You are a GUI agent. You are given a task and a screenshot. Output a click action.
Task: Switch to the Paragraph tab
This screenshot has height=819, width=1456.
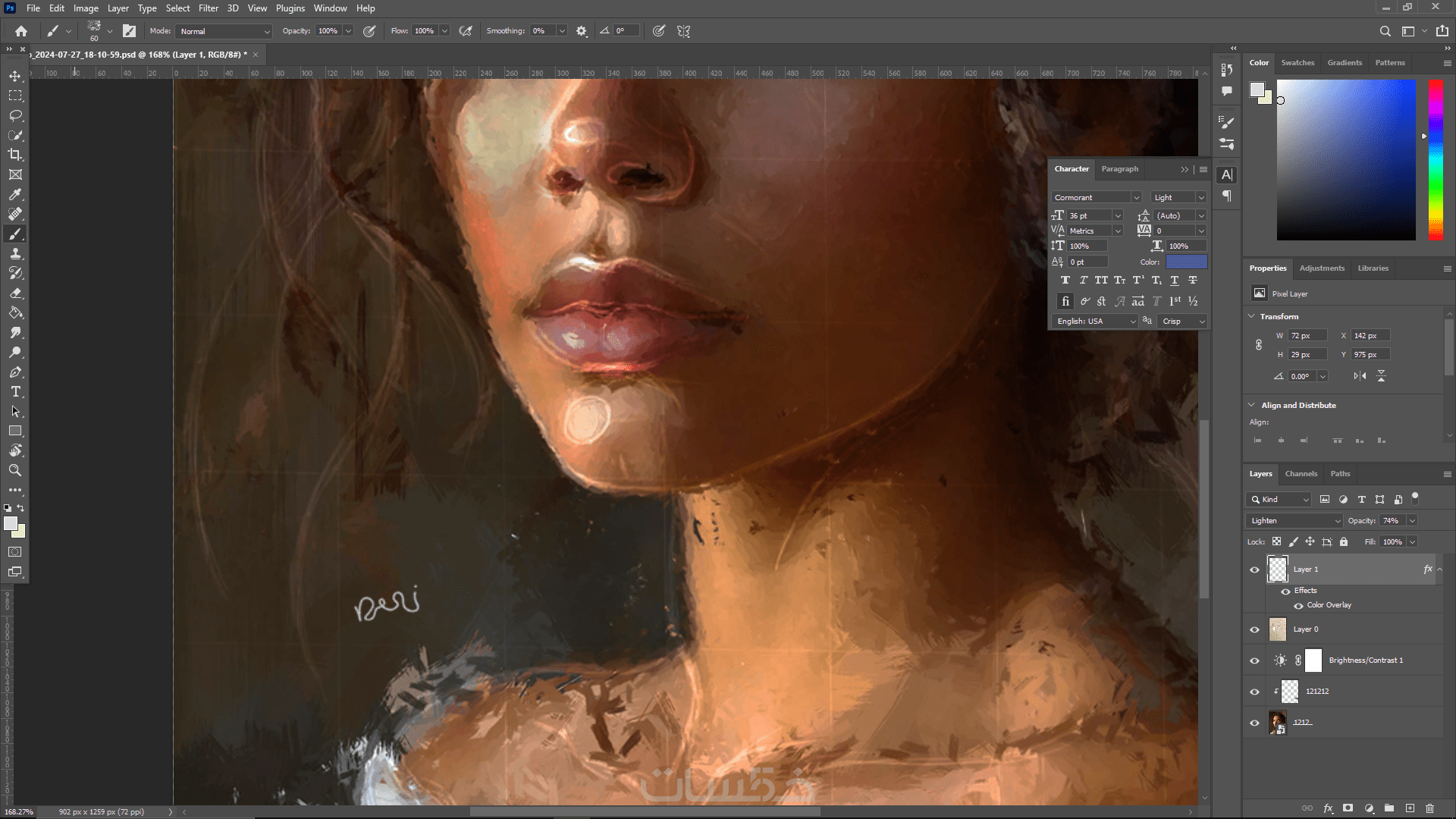(1119, 169)
